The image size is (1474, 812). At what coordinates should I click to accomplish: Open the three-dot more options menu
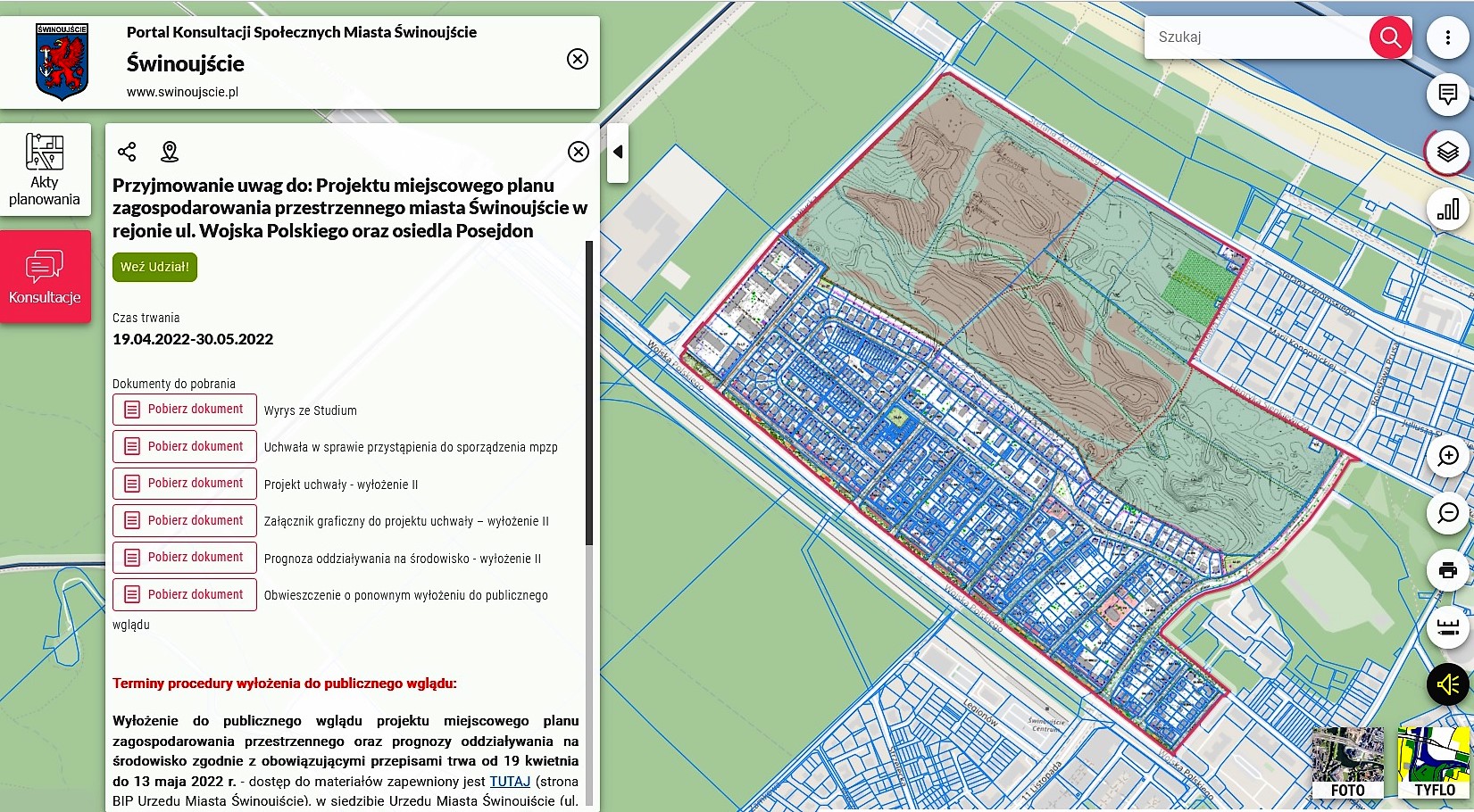point(1447,37)
